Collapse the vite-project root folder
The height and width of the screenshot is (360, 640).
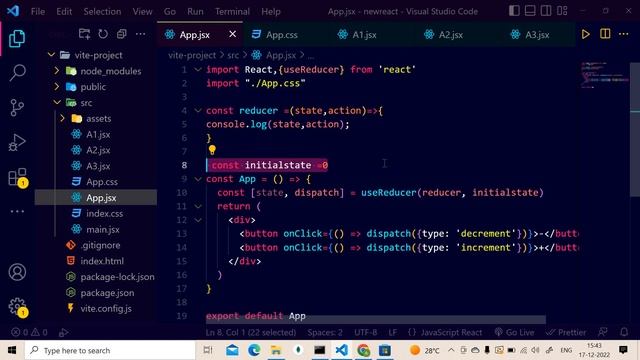tap(51, 55)
